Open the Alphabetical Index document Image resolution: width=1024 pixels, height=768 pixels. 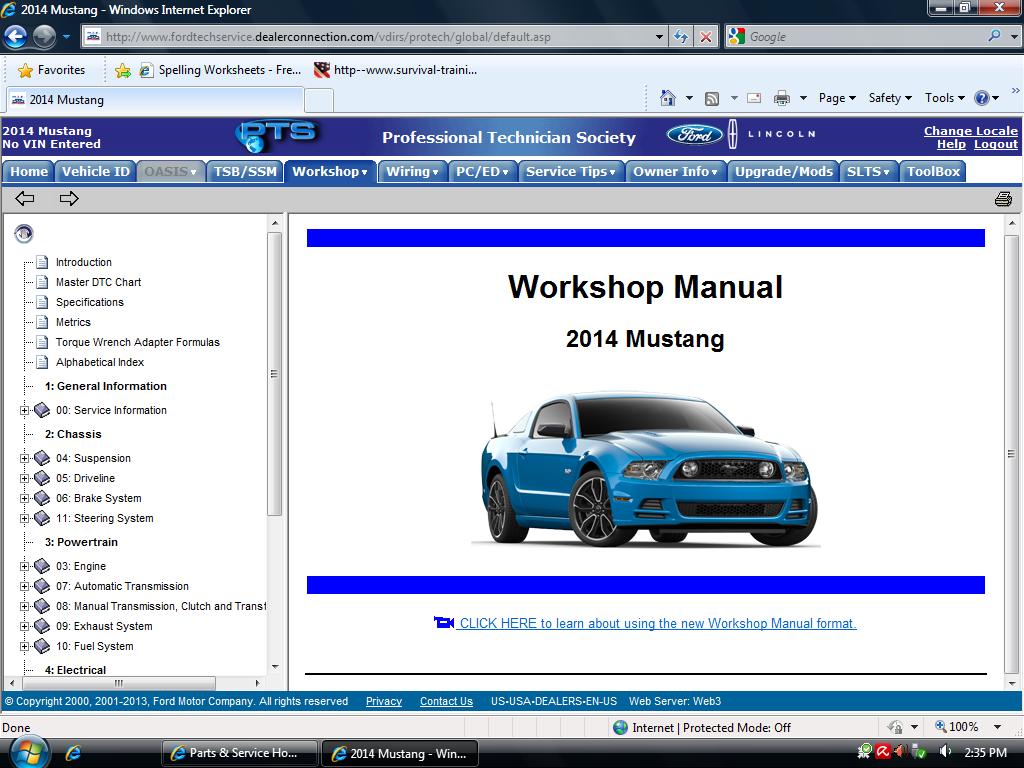click(99, 362)
